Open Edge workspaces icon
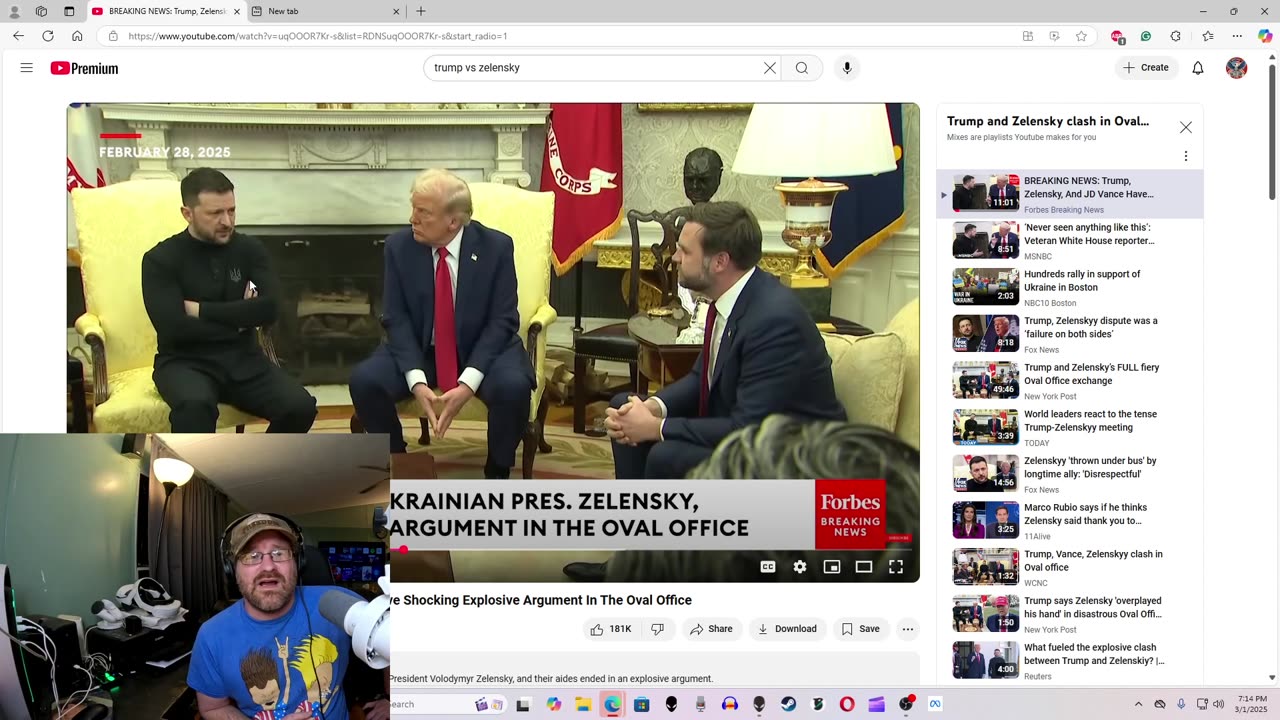The width and height of the screenshot is (1280, 720). (41, 11)
